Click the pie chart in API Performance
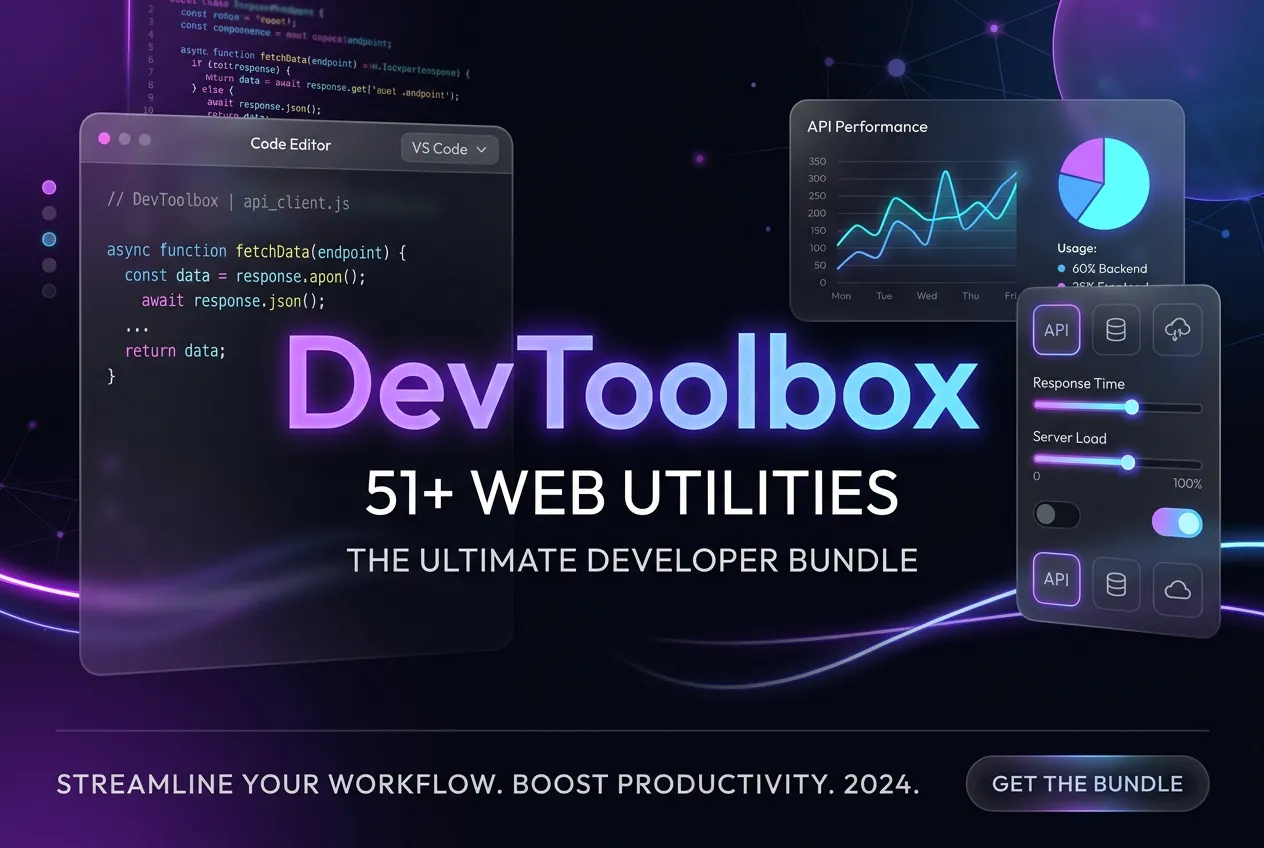This screenshot has height=848, width=1264. coord(1104,185)
